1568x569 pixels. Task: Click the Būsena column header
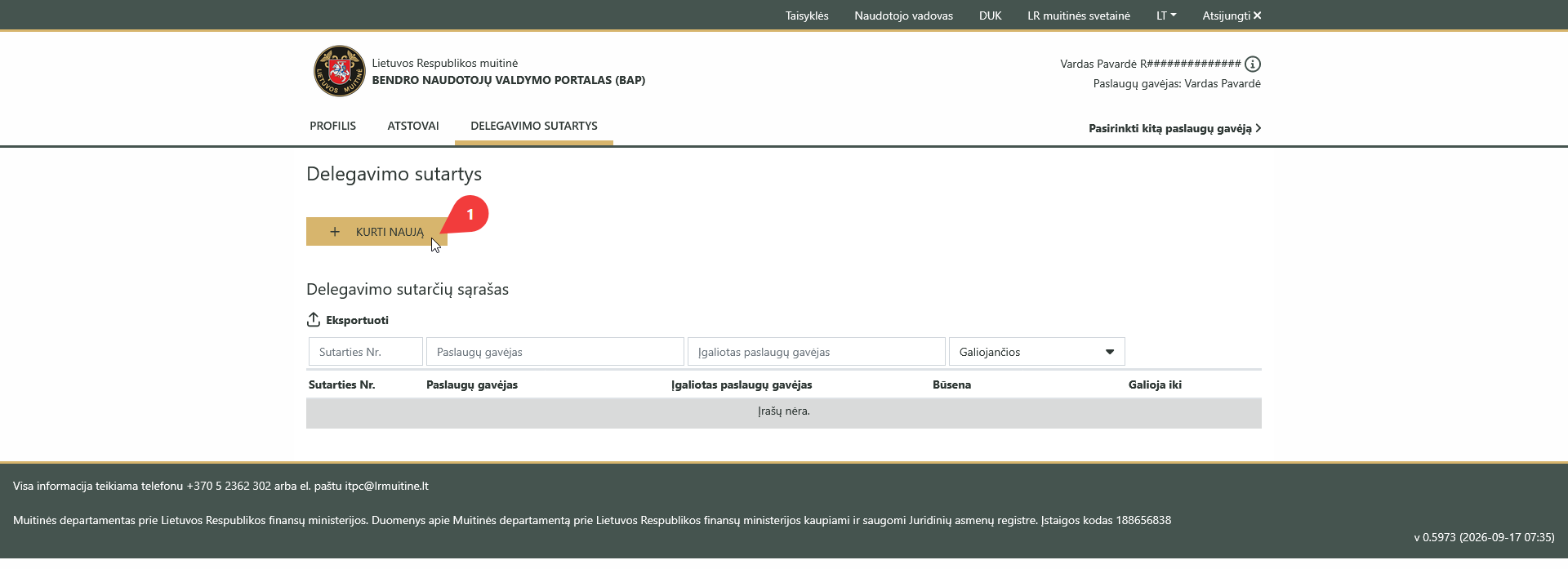(x=951, y=385)
